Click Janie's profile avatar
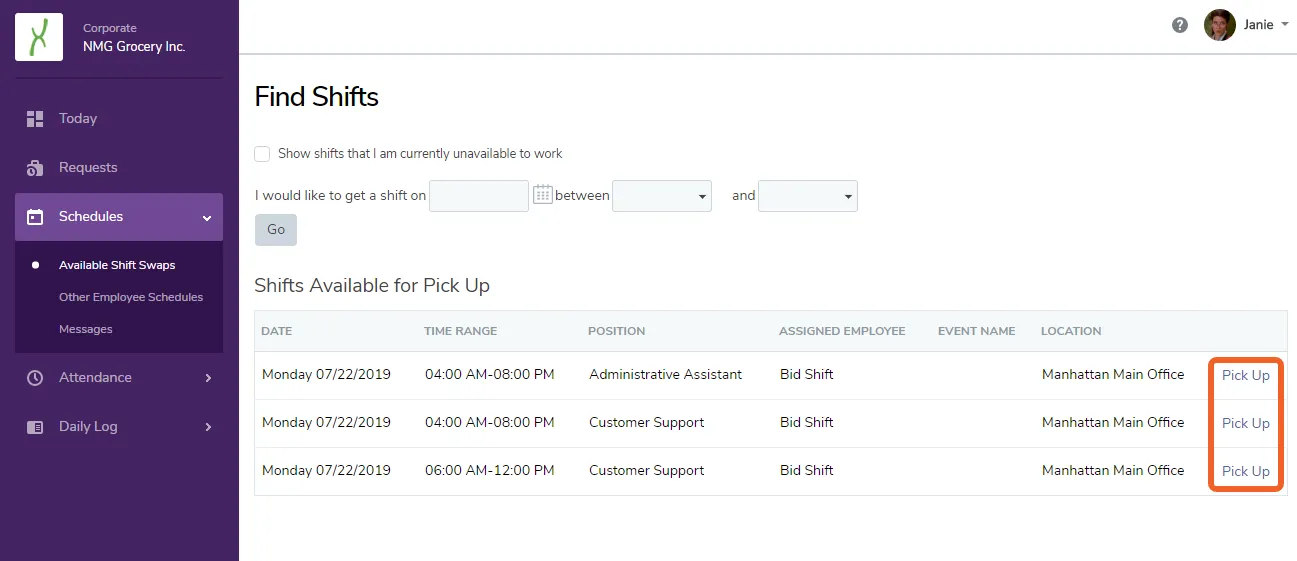This screenshot has width=1297, height=561. pyautogui.click(x=1219, y=25)
